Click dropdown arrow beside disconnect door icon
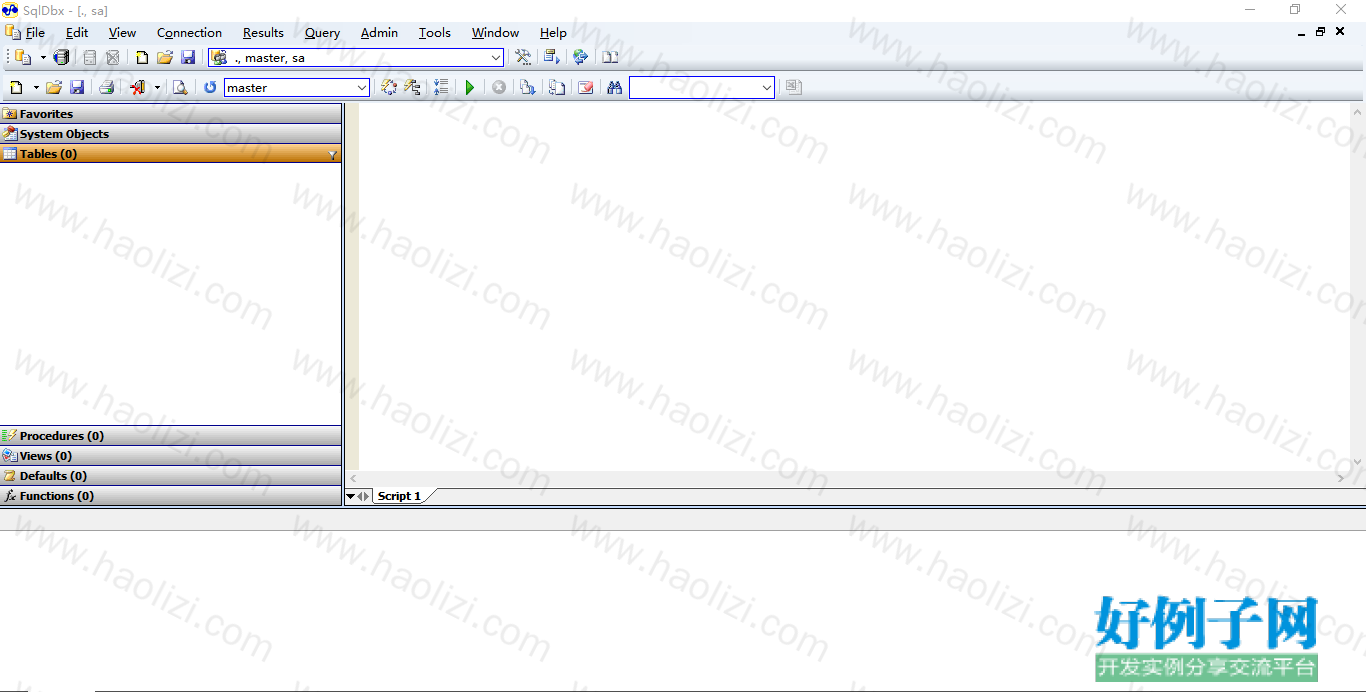Screen dimensions: 1366x692 [157, 88]
